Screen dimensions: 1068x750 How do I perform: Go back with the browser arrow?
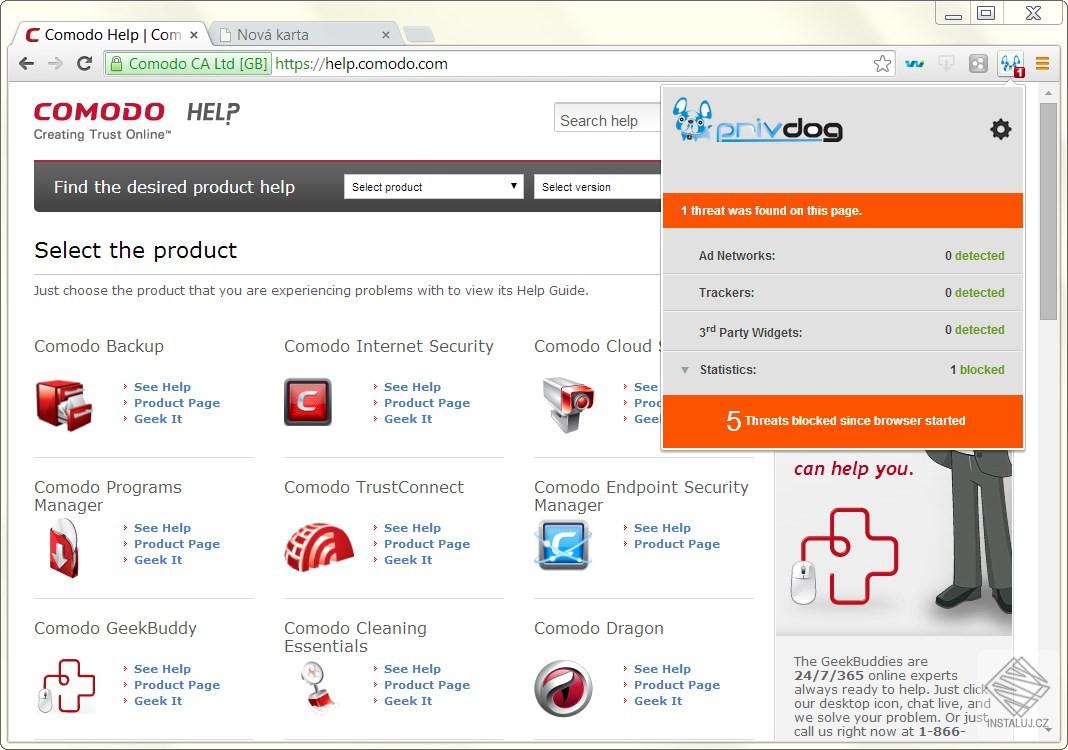[26, 64]
